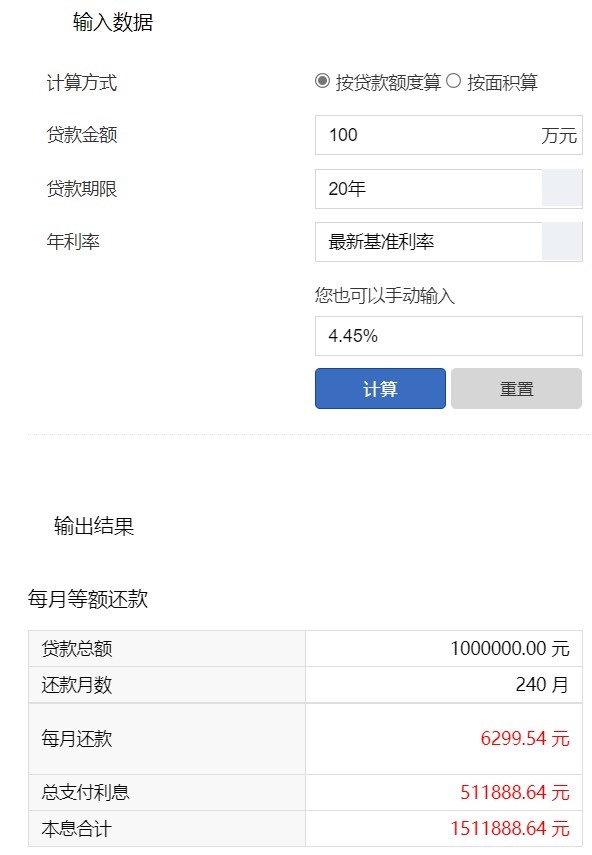Viewport: 592px width, 855px height.
Task: Click the grey arrow box of 贷款期限
Action: click(x=562, y=189)
